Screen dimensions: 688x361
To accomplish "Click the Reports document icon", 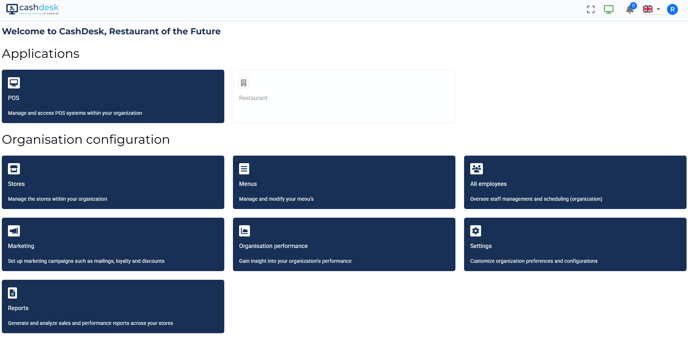I will 13,293.
